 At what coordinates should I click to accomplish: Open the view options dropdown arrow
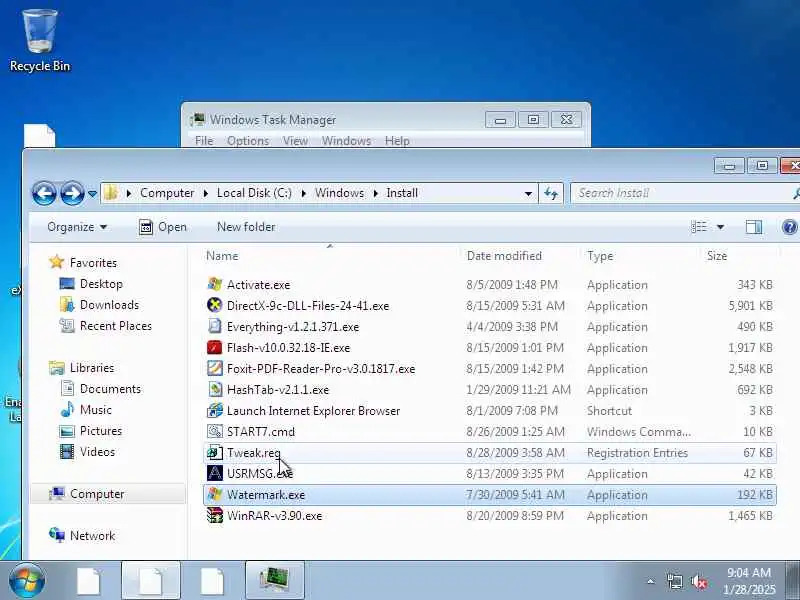(720, 227)
